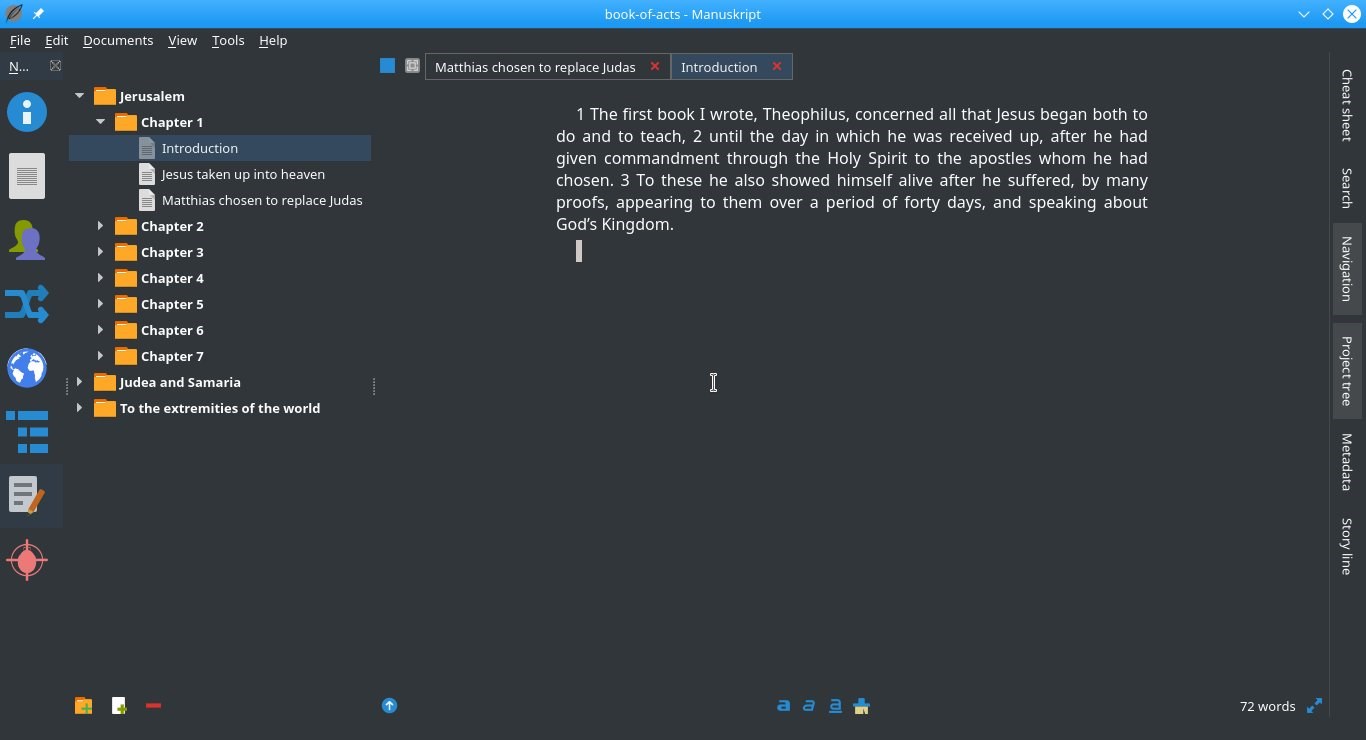Screen dimensions: 1366x740
Task: Open the Tools menu
Action: coord(228,40)
